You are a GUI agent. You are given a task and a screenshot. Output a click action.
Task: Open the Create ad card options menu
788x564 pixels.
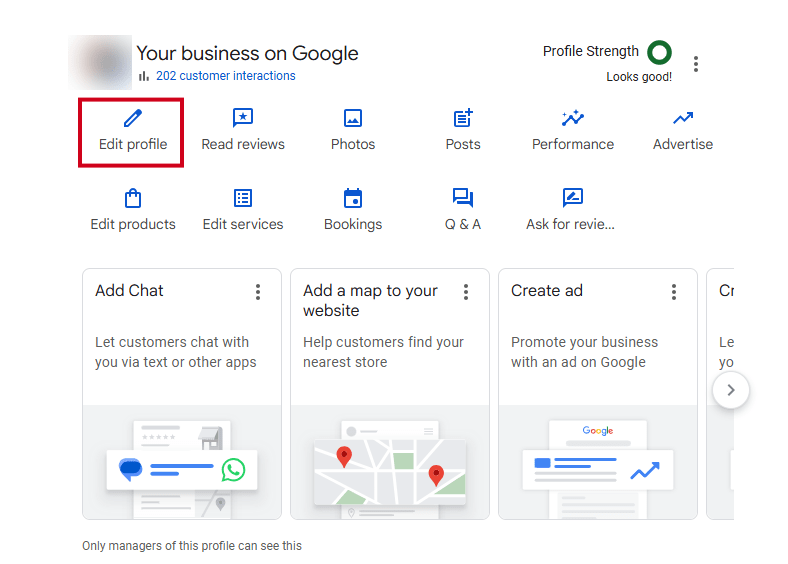674,292
